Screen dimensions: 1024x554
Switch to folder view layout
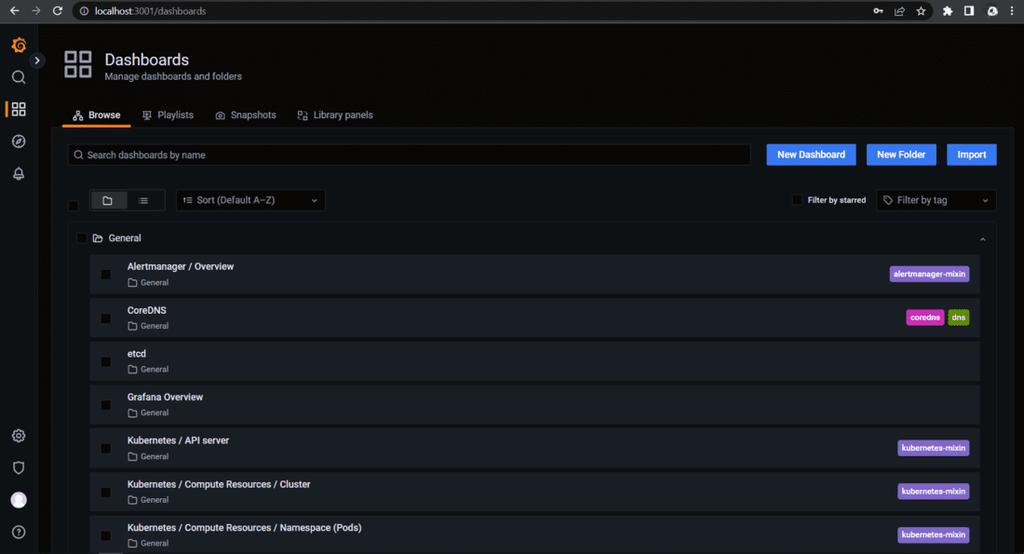pos(107,201)
